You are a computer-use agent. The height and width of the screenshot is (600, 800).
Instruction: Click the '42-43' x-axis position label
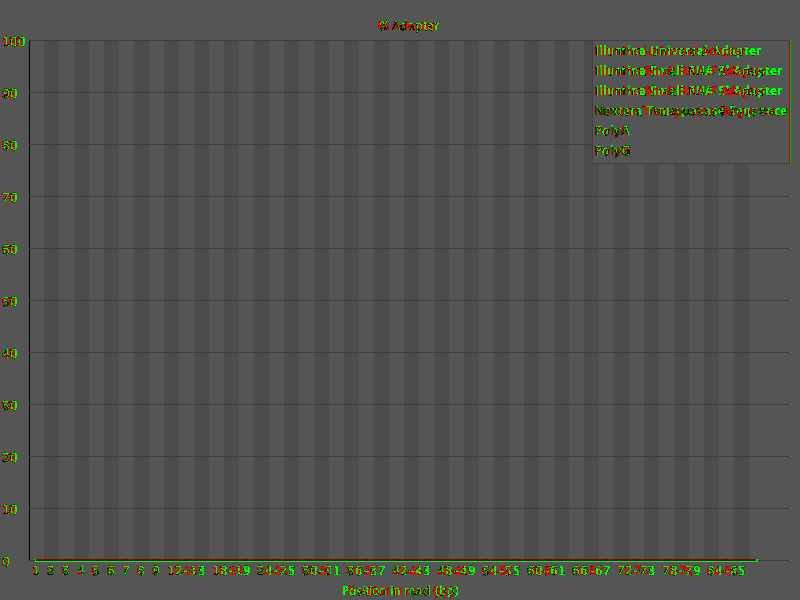pos(411,570)
